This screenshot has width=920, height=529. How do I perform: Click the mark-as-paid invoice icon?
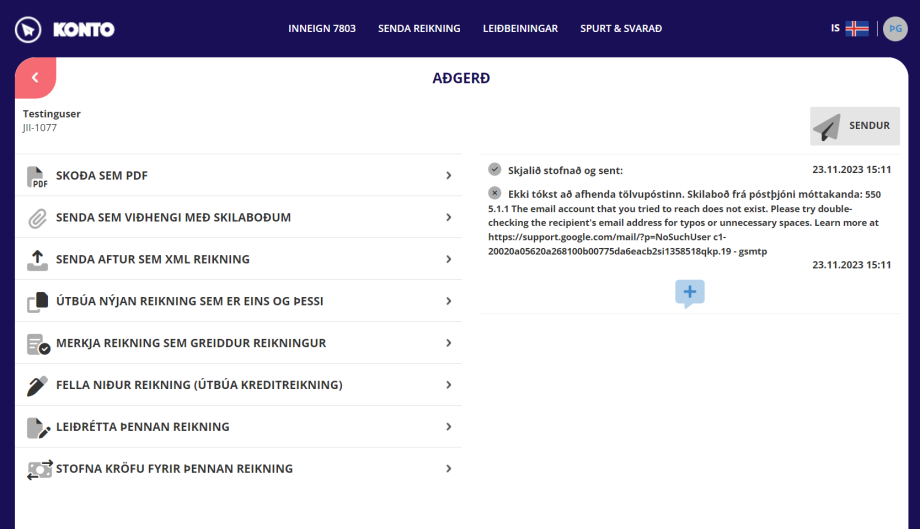click(x=38, y=344)
